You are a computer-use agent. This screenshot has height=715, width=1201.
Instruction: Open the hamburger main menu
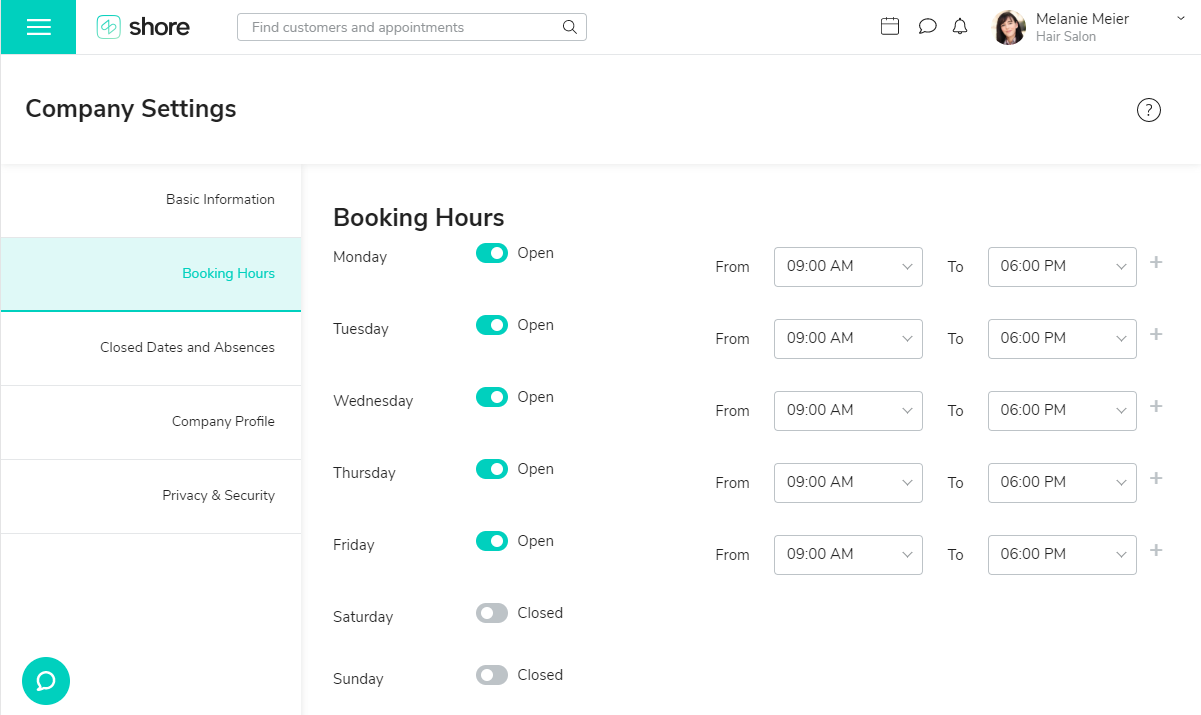tap(38, 27)
